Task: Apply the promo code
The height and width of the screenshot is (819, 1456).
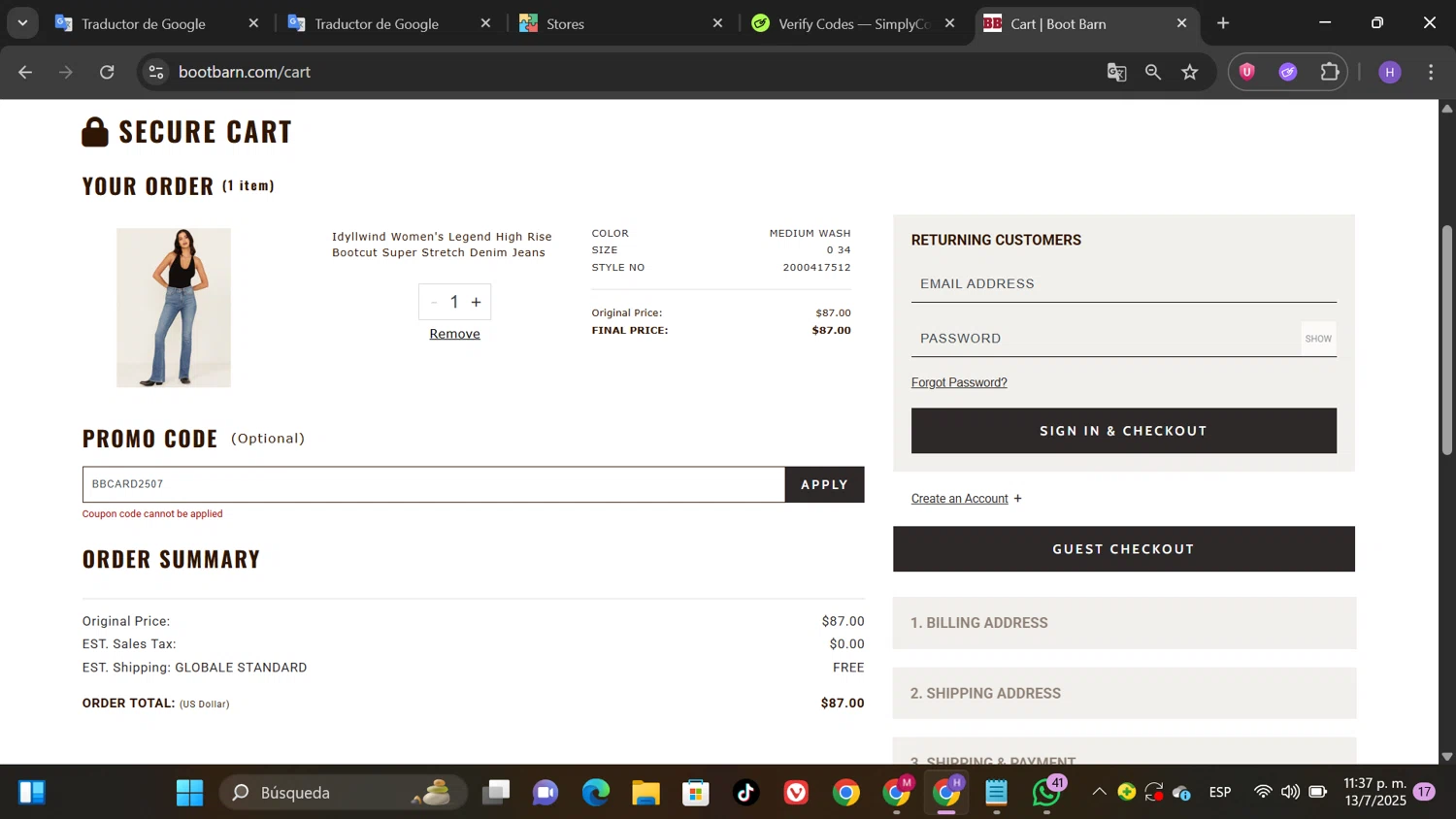Action: [824, 484]
